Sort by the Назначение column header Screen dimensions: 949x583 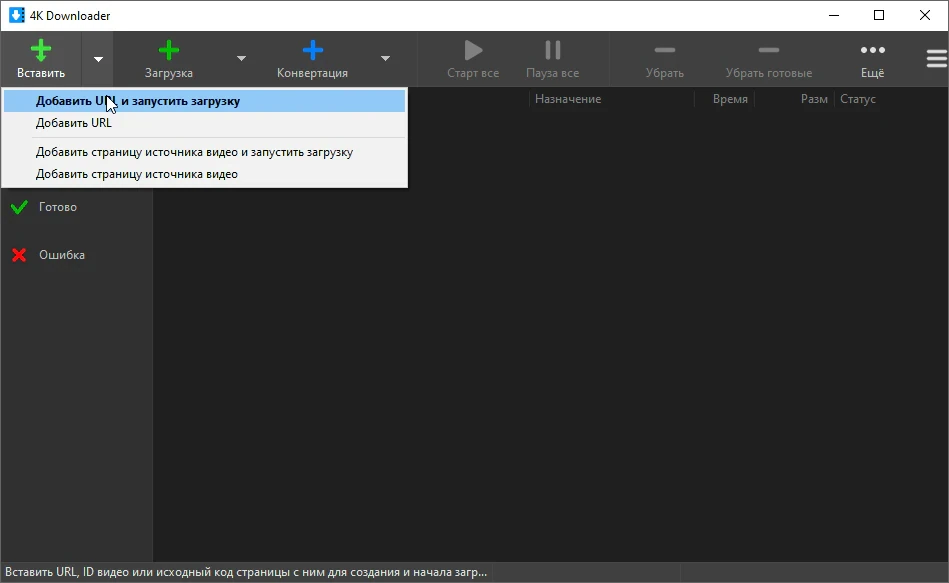568,99
